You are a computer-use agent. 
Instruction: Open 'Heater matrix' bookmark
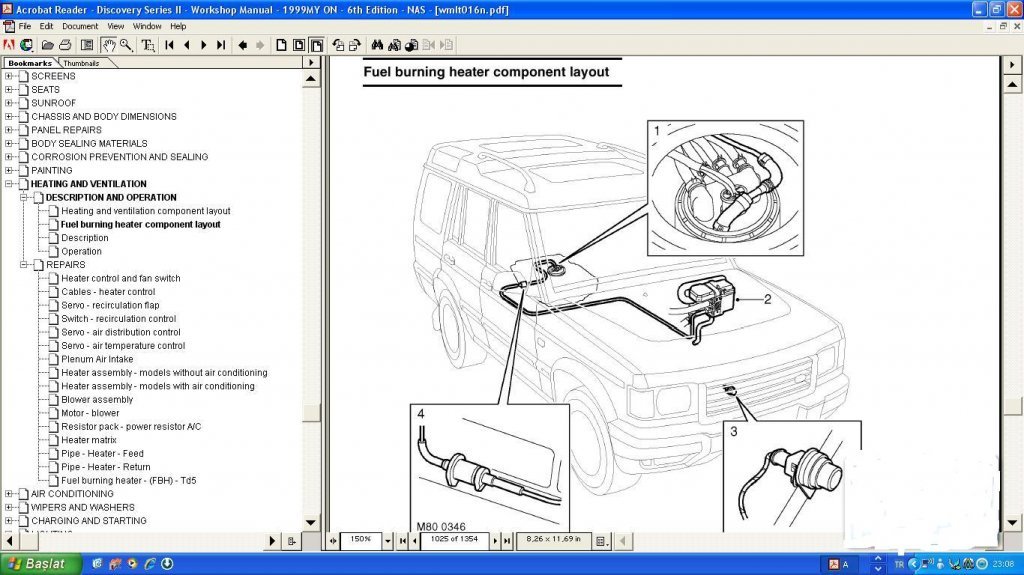point(89,440)
